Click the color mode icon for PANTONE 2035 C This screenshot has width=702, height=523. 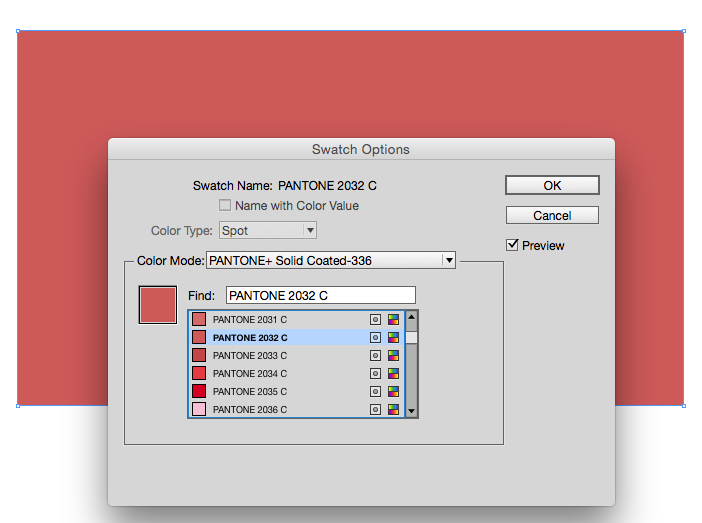[393, 391]
